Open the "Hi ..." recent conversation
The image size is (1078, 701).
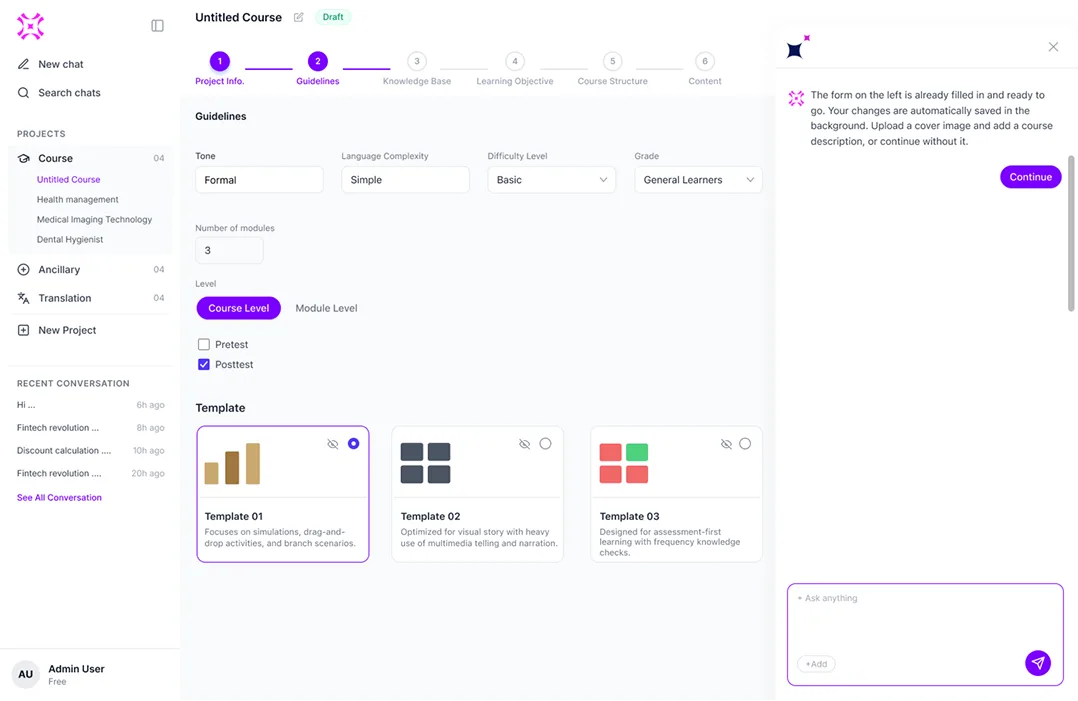[x=91, y=405]
